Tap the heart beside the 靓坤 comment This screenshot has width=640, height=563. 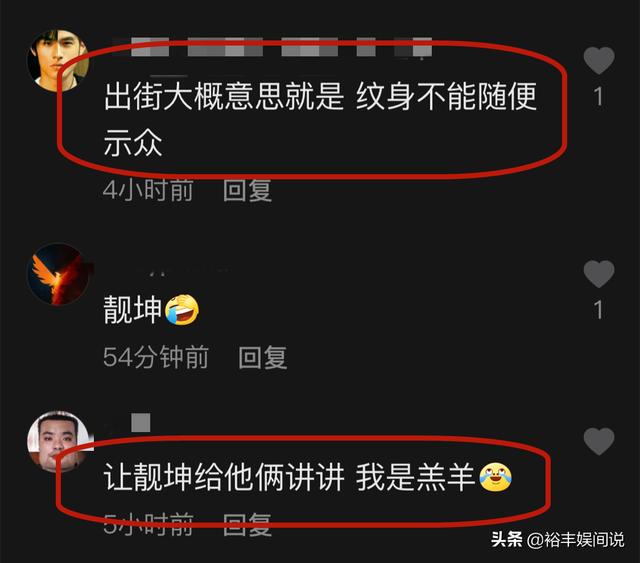[599, 274]
